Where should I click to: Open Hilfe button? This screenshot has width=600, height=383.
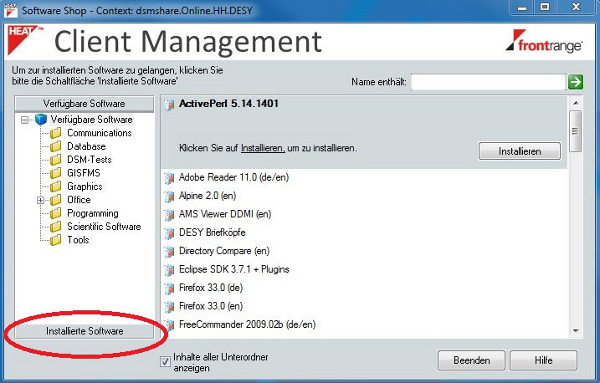tap(543, 360)
